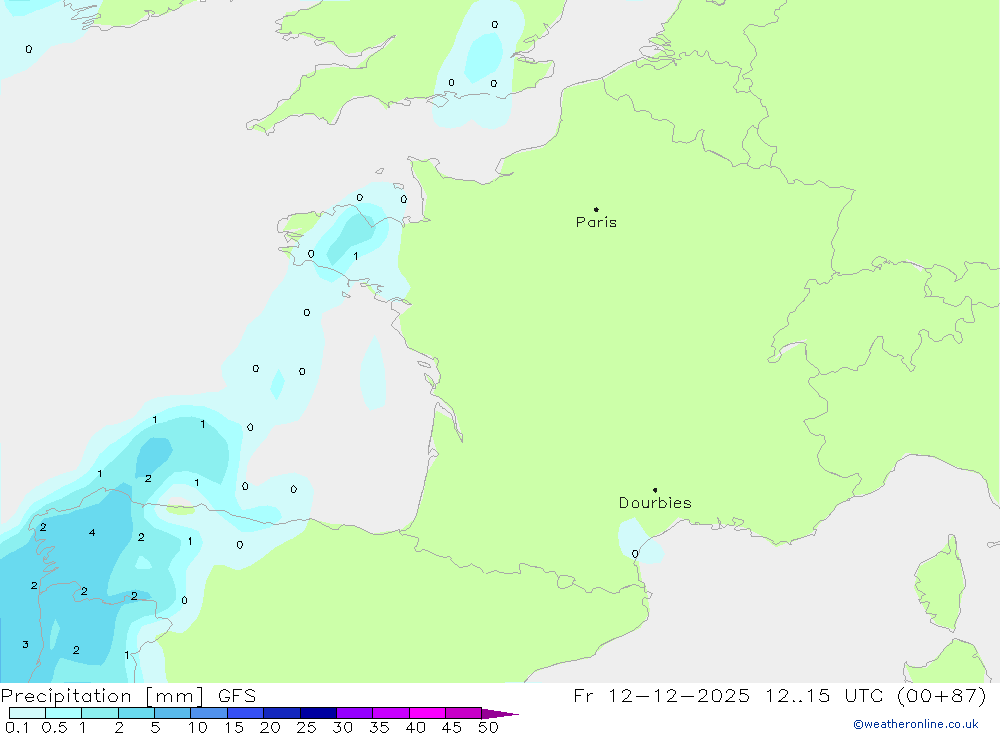Click the legend label 50
Screen dimensions: 1000x733
pyautogui.click(x=488, y=727)
